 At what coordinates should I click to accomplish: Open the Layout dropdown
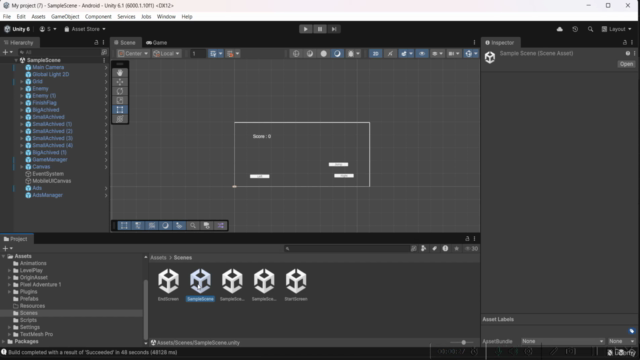tap(616, 29)
